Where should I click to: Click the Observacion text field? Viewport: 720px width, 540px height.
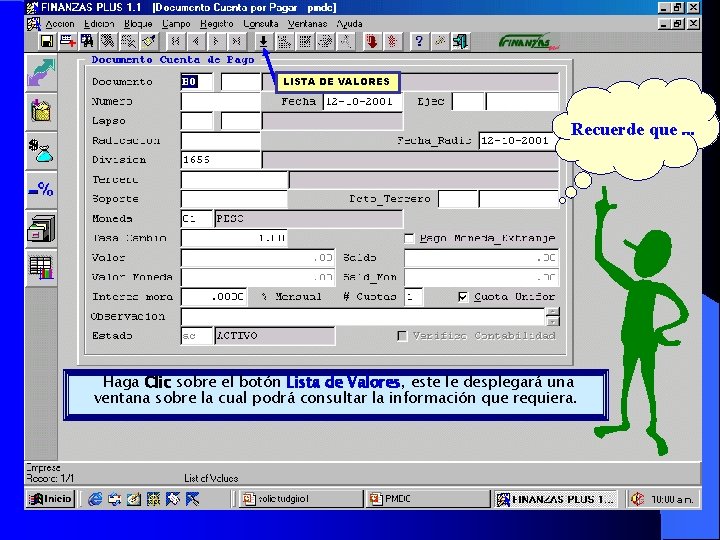tap(363, 316)
